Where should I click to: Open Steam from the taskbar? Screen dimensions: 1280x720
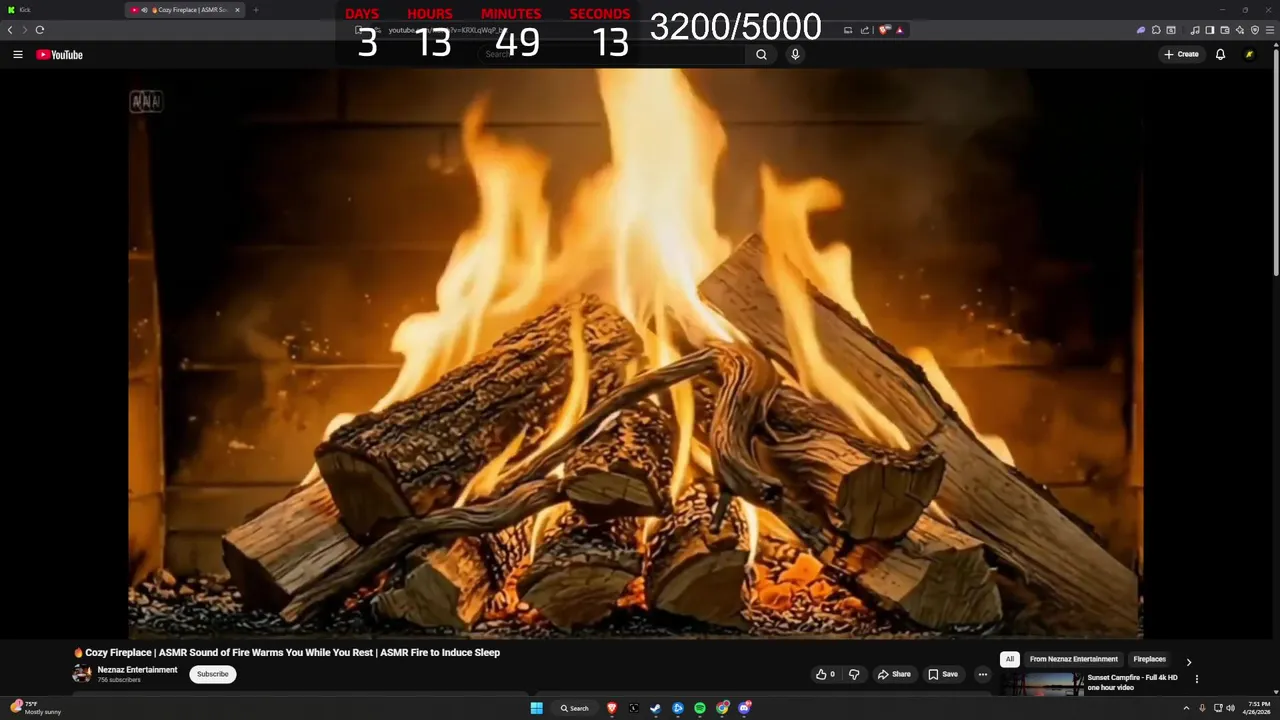coord(656,708)
